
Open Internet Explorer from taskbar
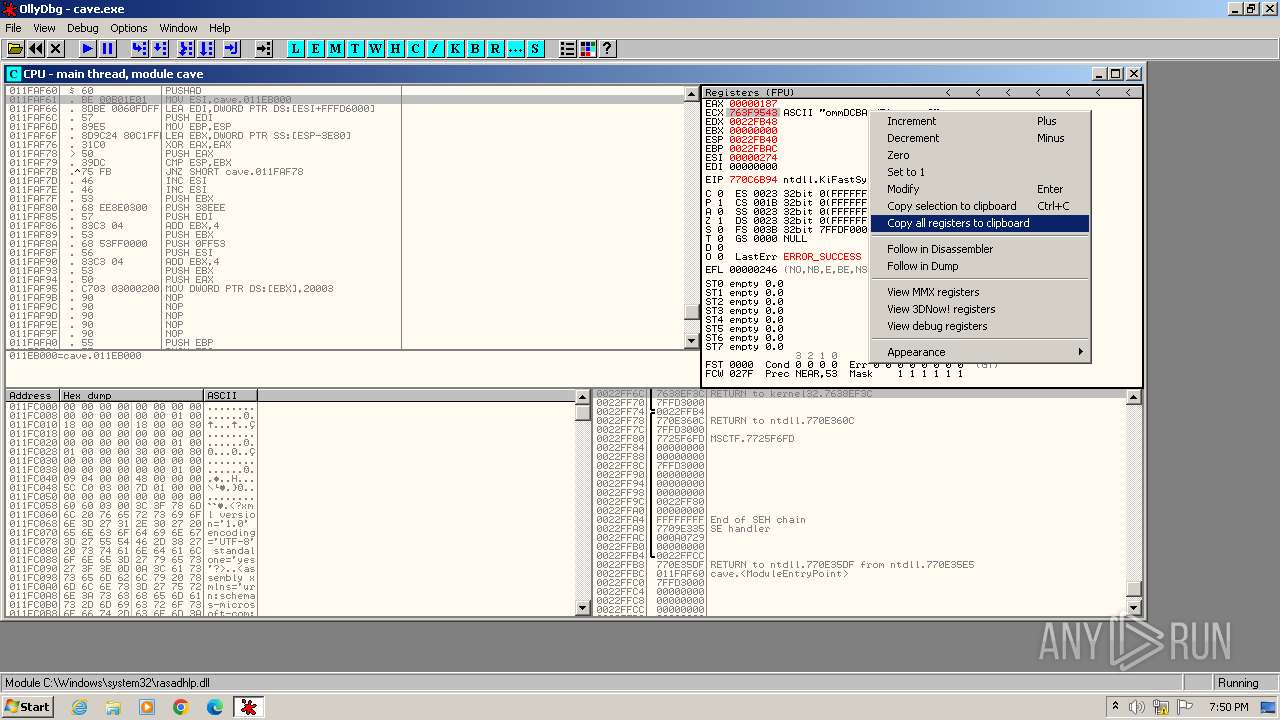tap(80, 707)
